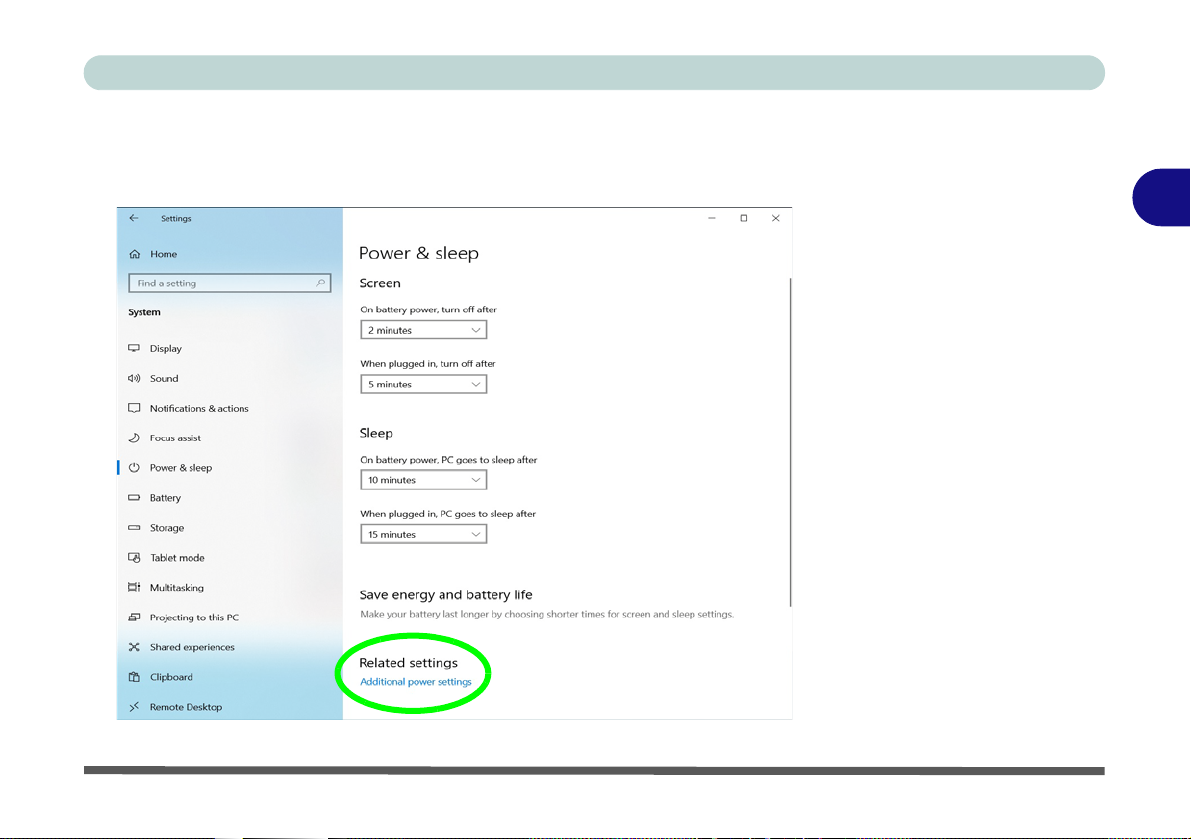This screenshot has width=1191, height=839.
Task: Open plugged-in screen turn-off dropdown (5 minutes)
Action: click(423, 384)
